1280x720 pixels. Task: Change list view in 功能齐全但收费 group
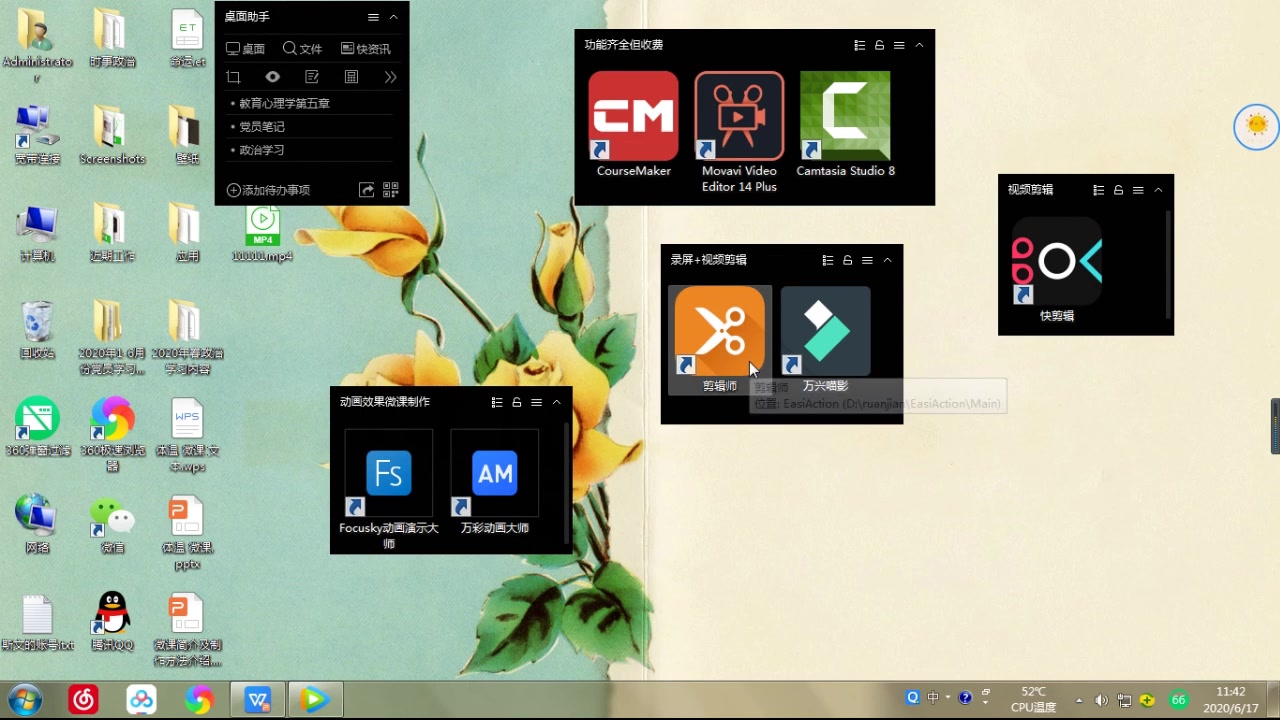pyautogui.click(x=859, y=45)
